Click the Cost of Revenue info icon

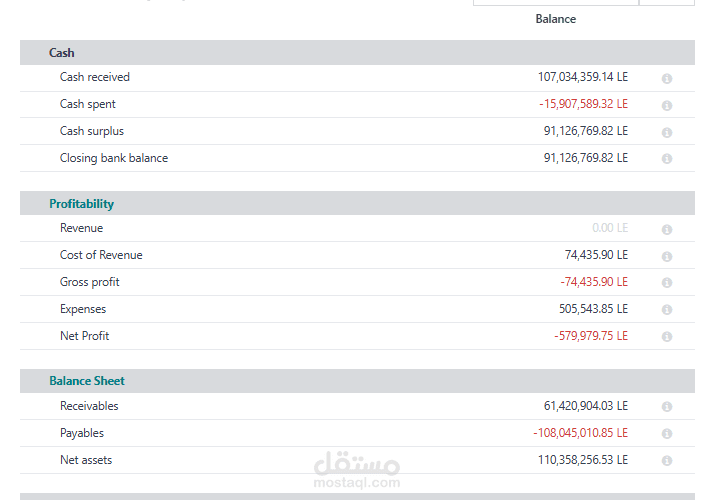point(666,256)
